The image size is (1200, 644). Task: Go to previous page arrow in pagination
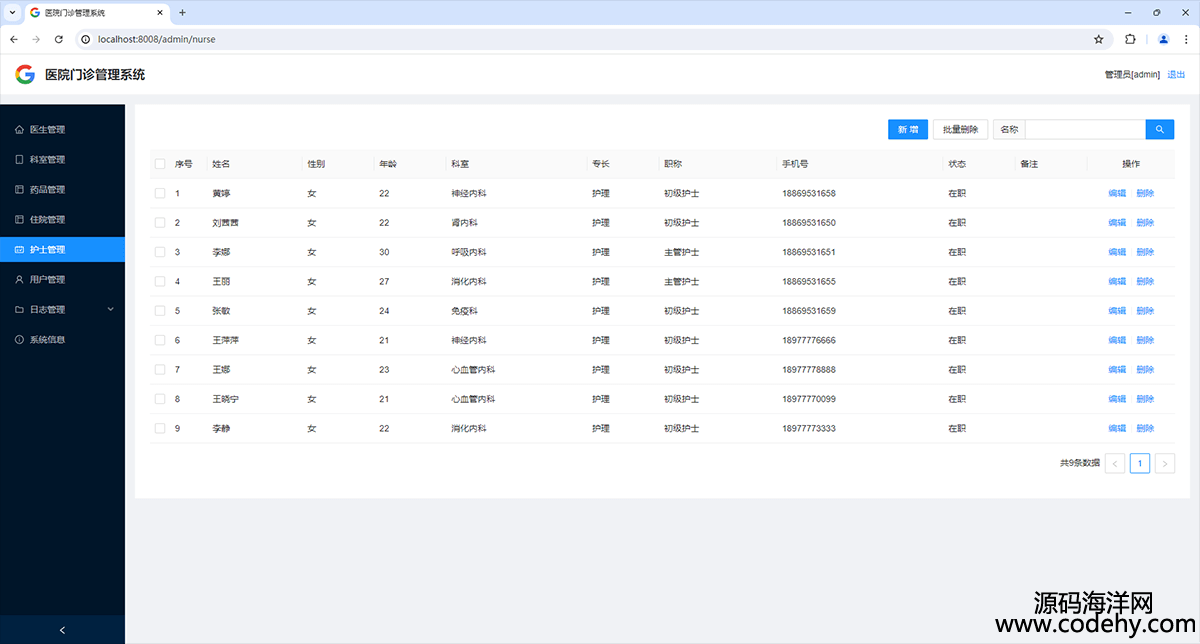[x=1115, y=463]
